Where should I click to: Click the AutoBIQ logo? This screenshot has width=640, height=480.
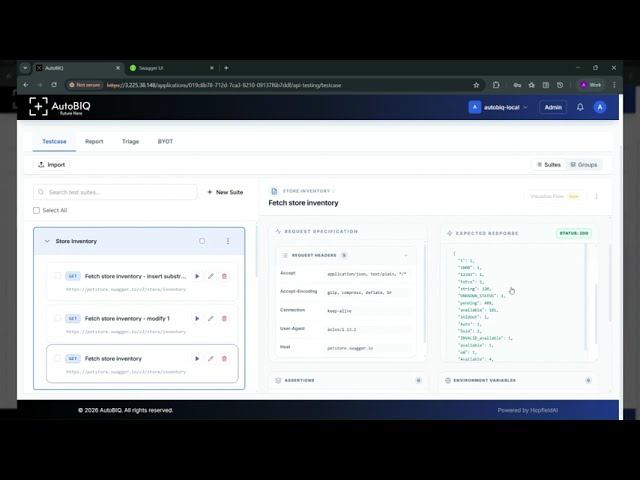(x=60, y=107)
